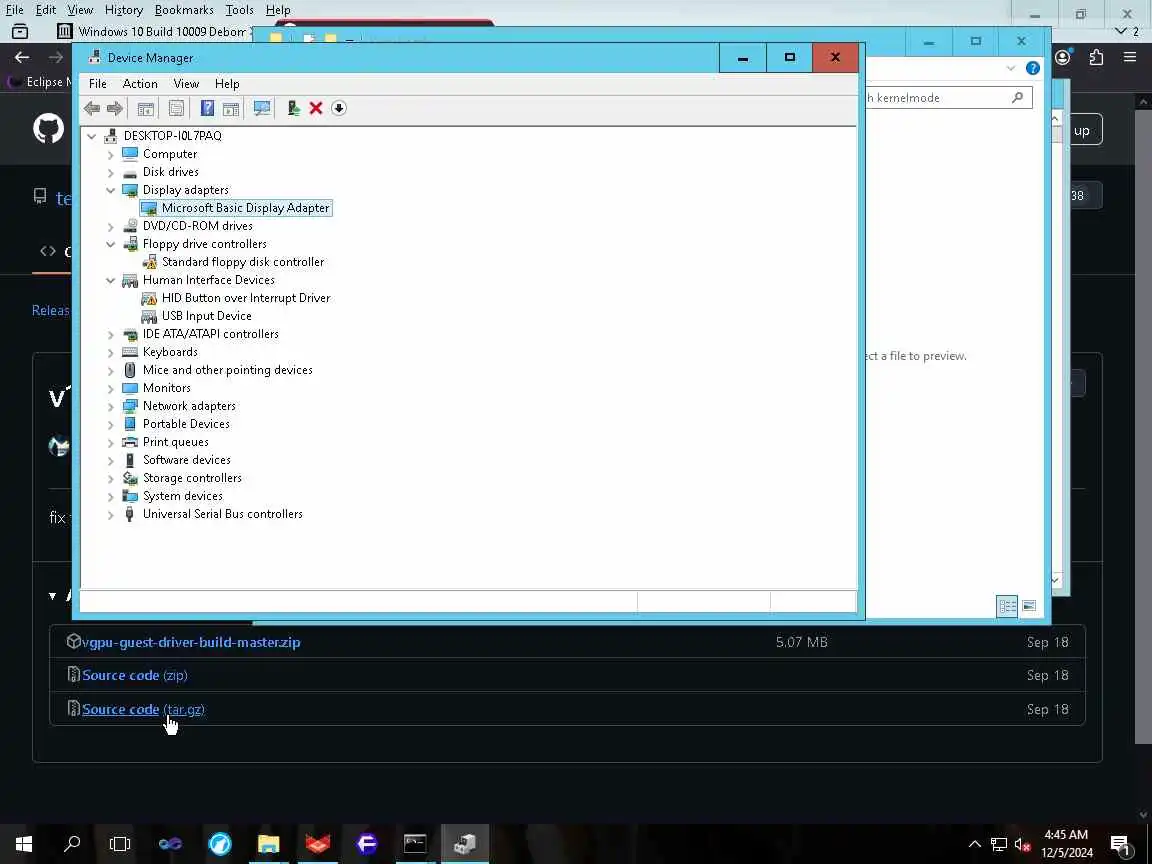Download Source code (tar.gz)
Viewport: 1152px width, 864px height.
click(x=143, y=709)
